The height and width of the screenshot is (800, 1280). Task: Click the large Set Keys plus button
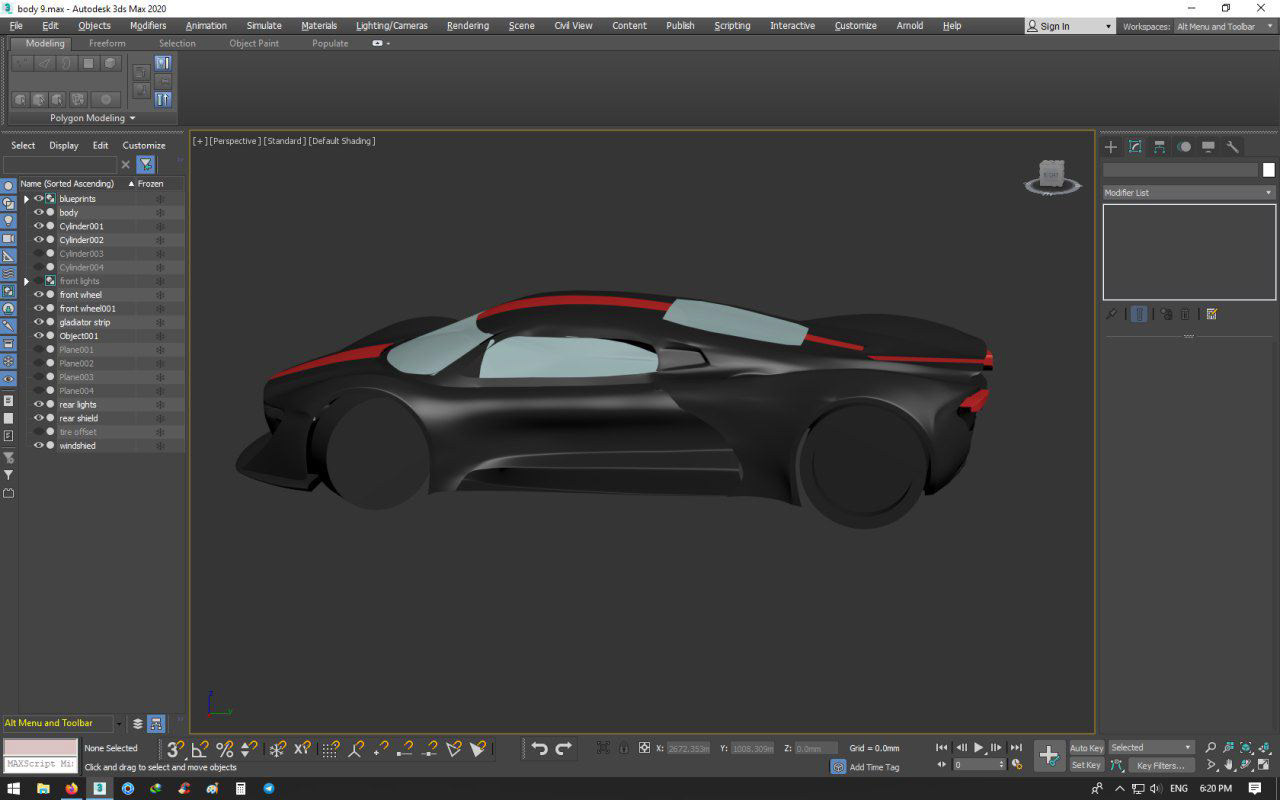coord(1048,756)
